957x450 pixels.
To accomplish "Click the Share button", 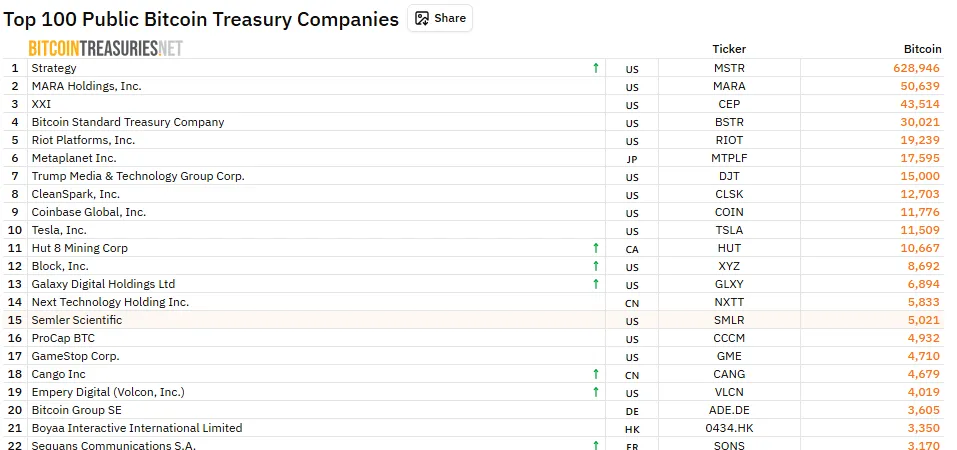I will (440, 18).
